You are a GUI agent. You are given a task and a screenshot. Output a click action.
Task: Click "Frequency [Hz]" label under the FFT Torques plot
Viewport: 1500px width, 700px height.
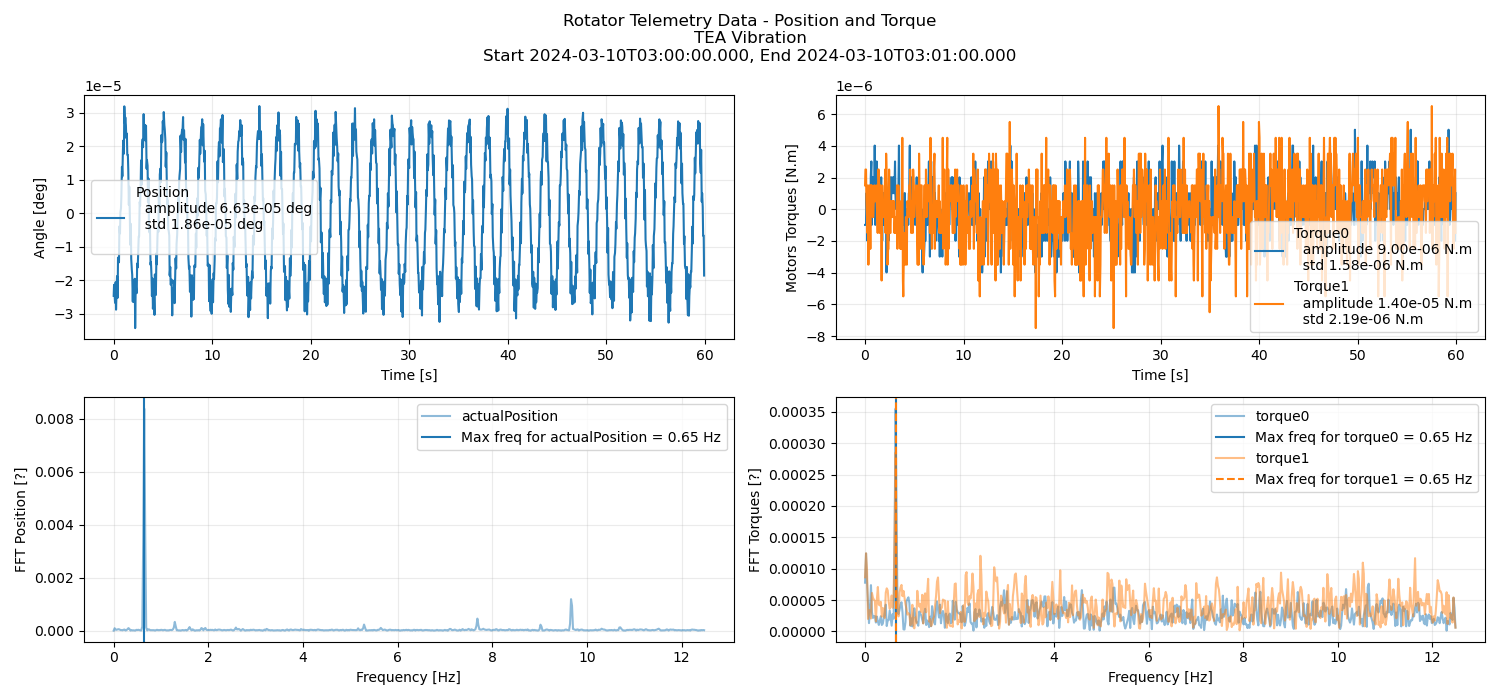click(x=1160, y=677)
